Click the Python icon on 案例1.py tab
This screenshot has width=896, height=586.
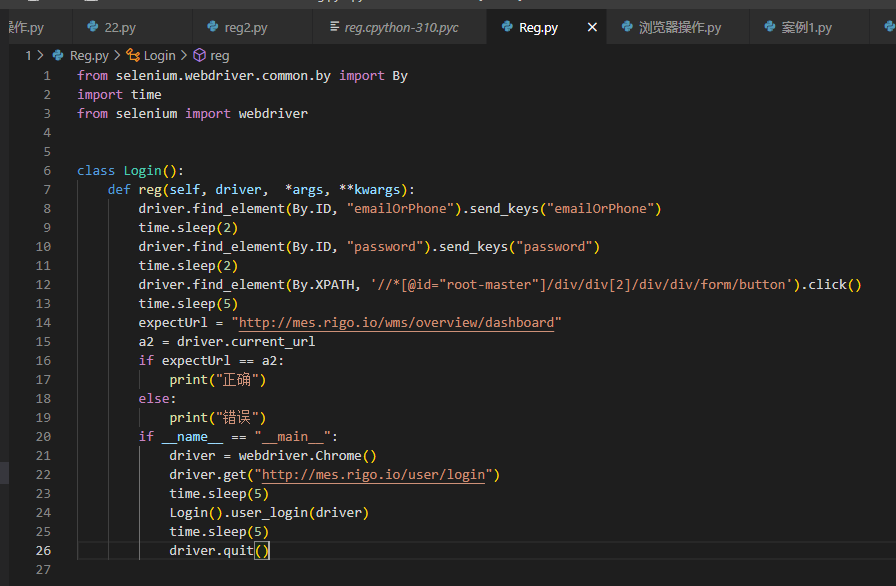(x=769, y=27)
